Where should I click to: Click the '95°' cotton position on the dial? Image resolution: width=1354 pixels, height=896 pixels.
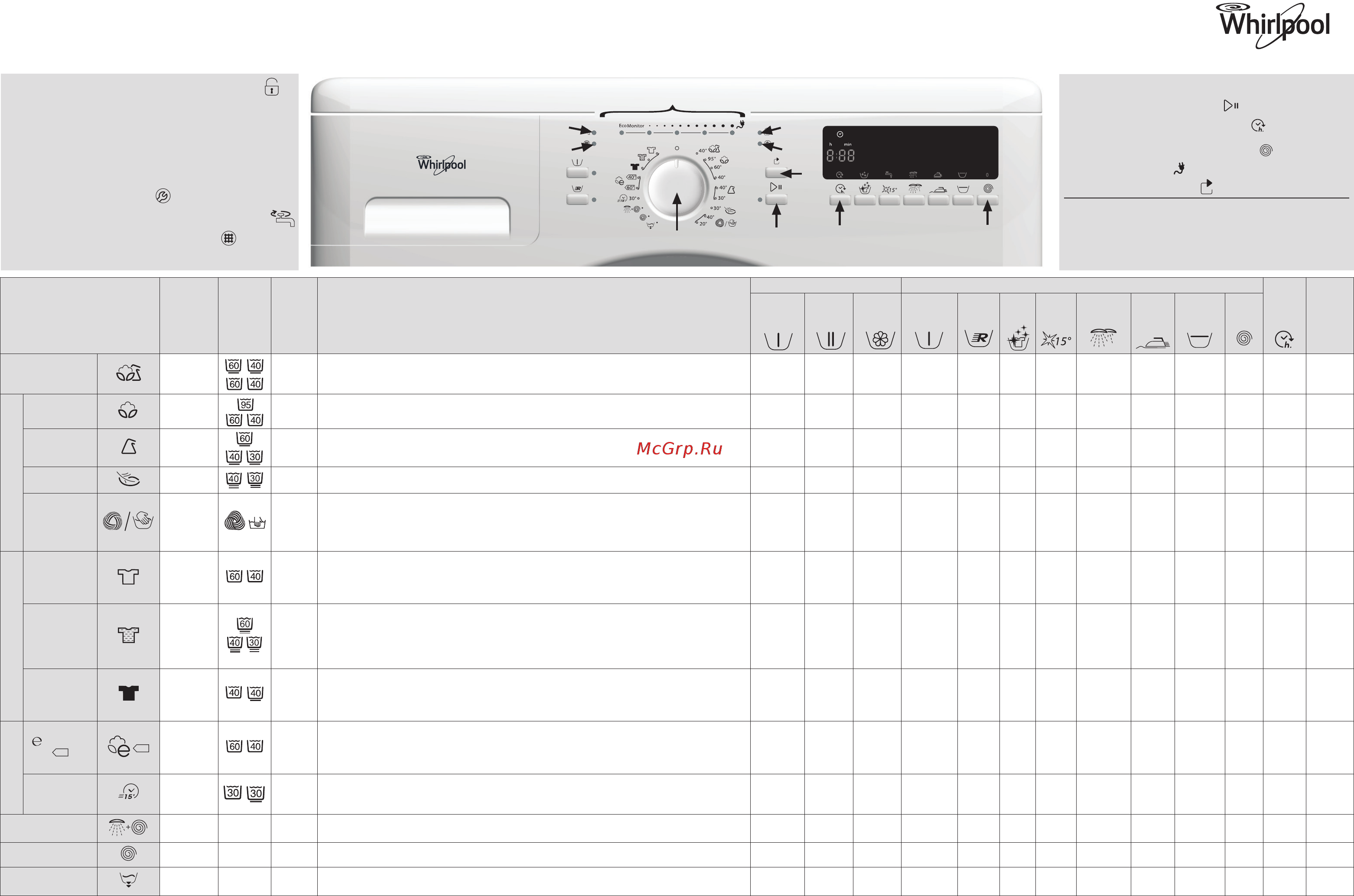[712, 159]
